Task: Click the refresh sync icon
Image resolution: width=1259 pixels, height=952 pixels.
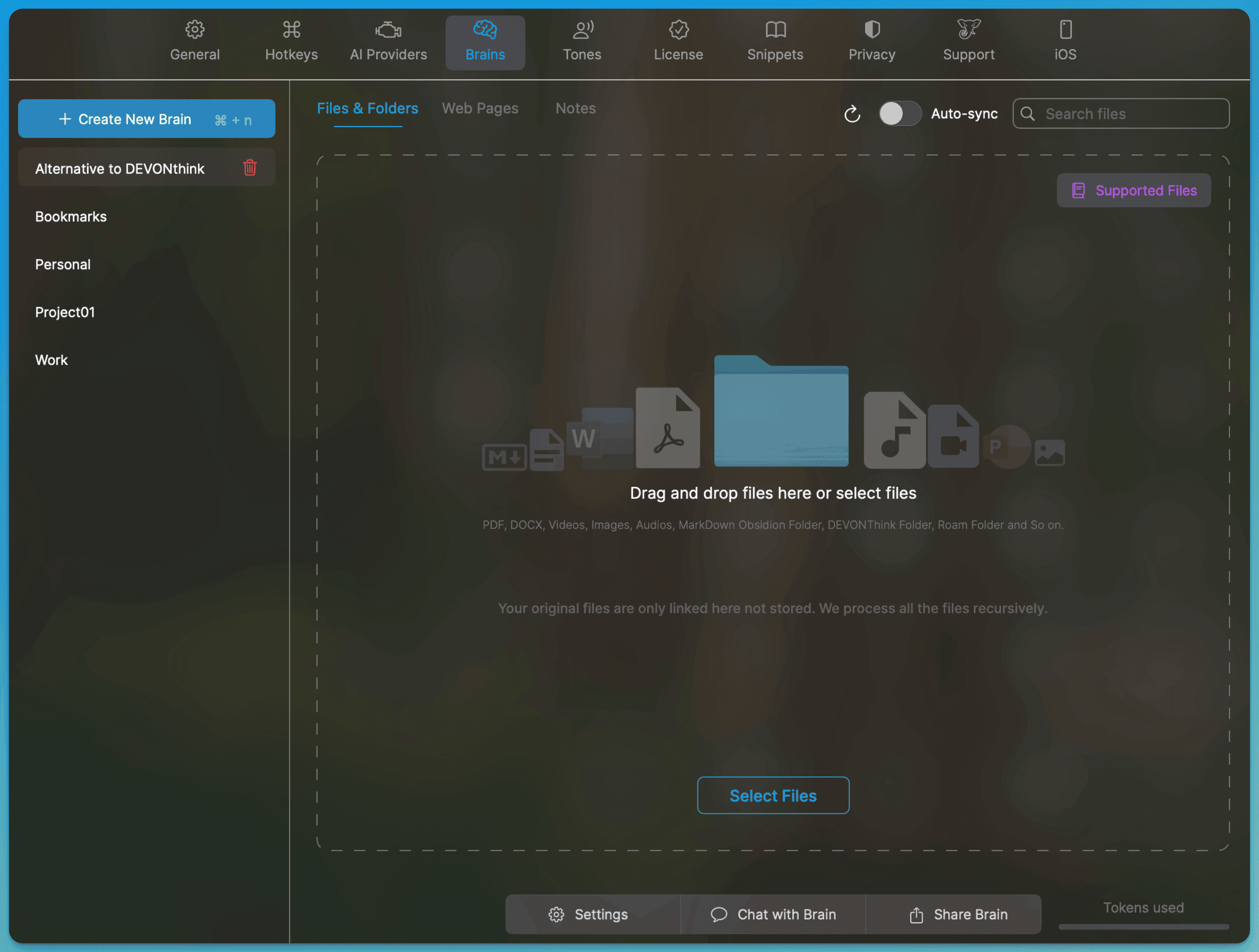Action: click(x=852, y=114)
